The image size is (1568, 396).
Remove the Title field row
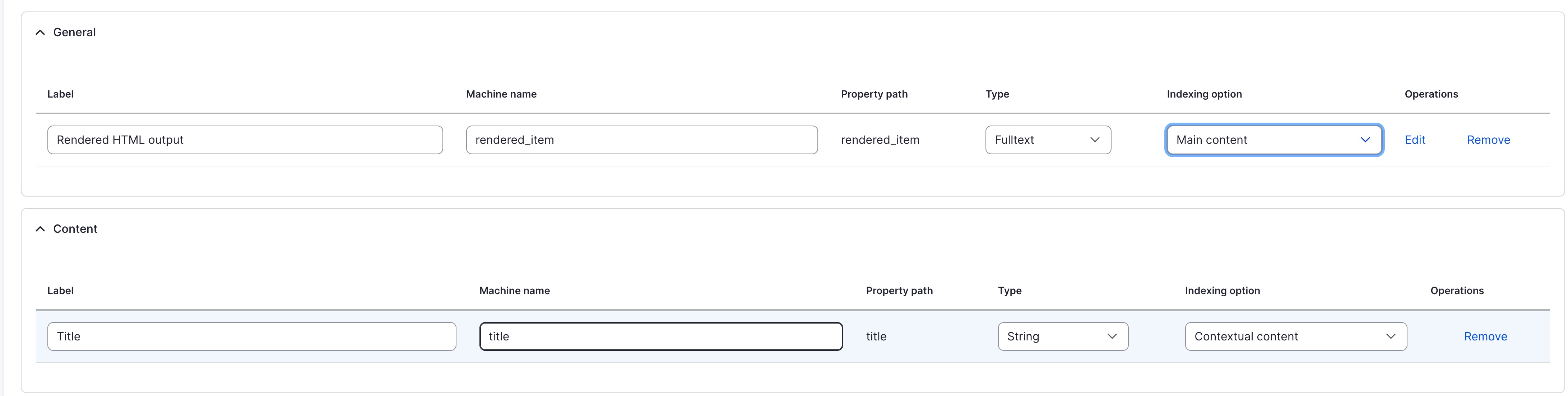point(1485,336)
